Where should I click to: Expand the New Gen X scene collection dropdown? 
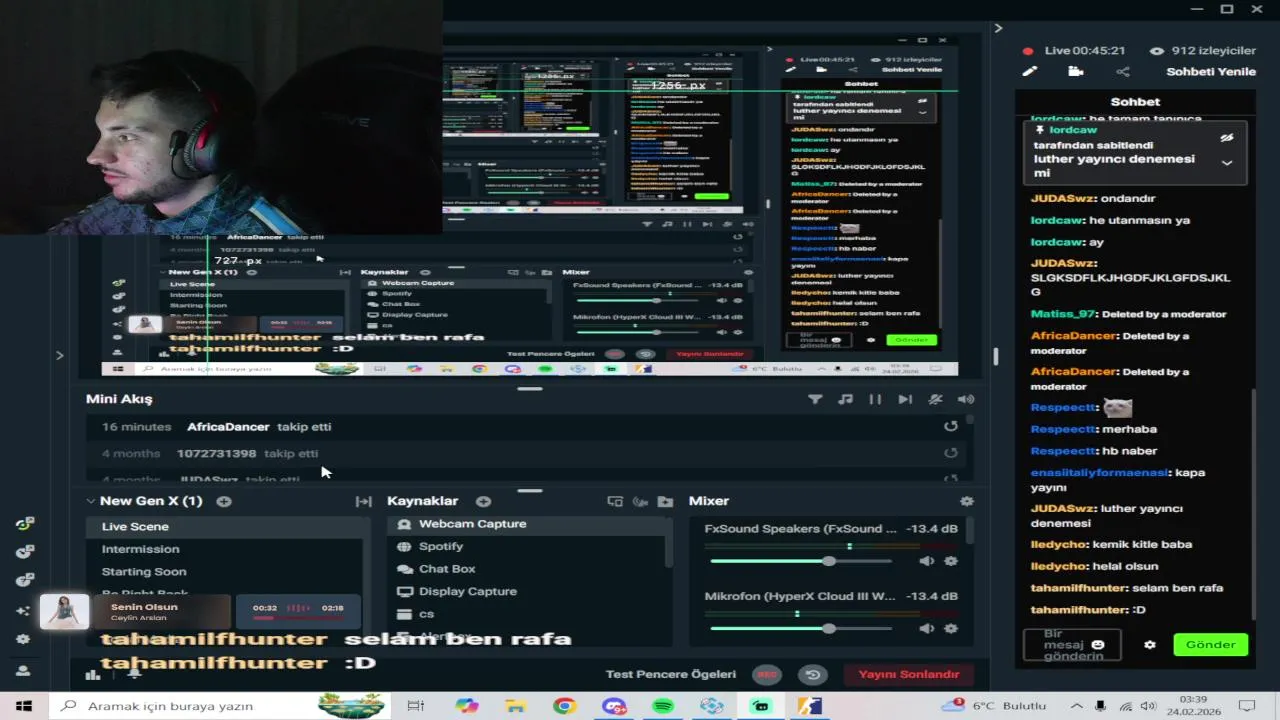(x=90, y=501)
